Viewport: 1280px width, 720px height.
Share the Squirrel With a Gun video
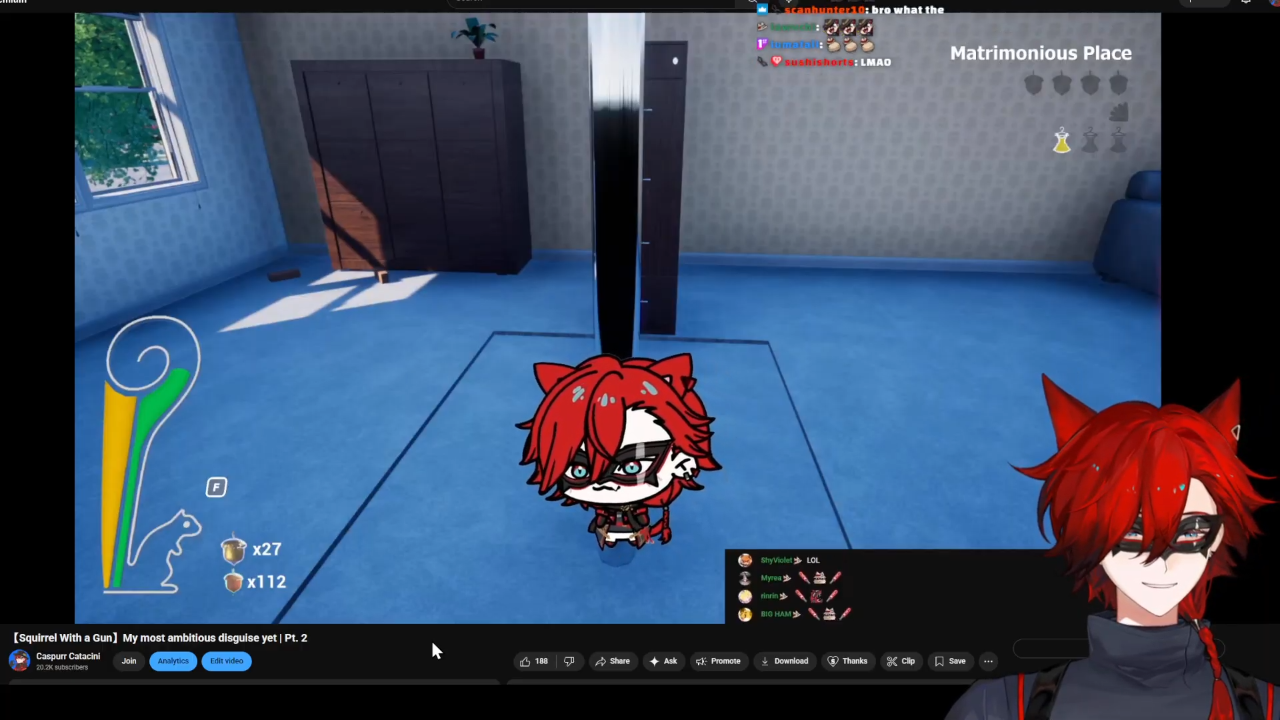coord(612,661)
